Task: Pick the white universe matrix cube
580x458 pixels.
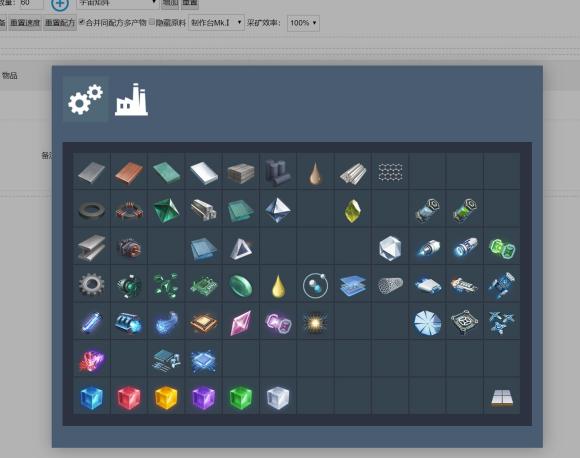Action: pos(278,398)
